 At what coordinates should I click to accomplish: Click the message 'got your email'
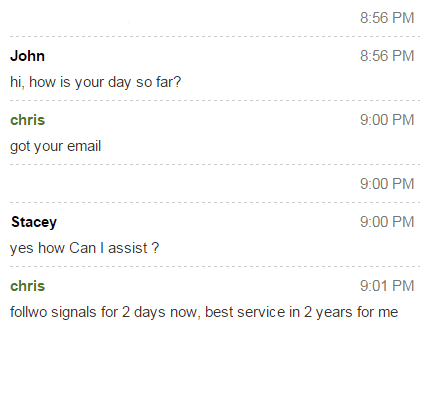(x=56, y=146)
